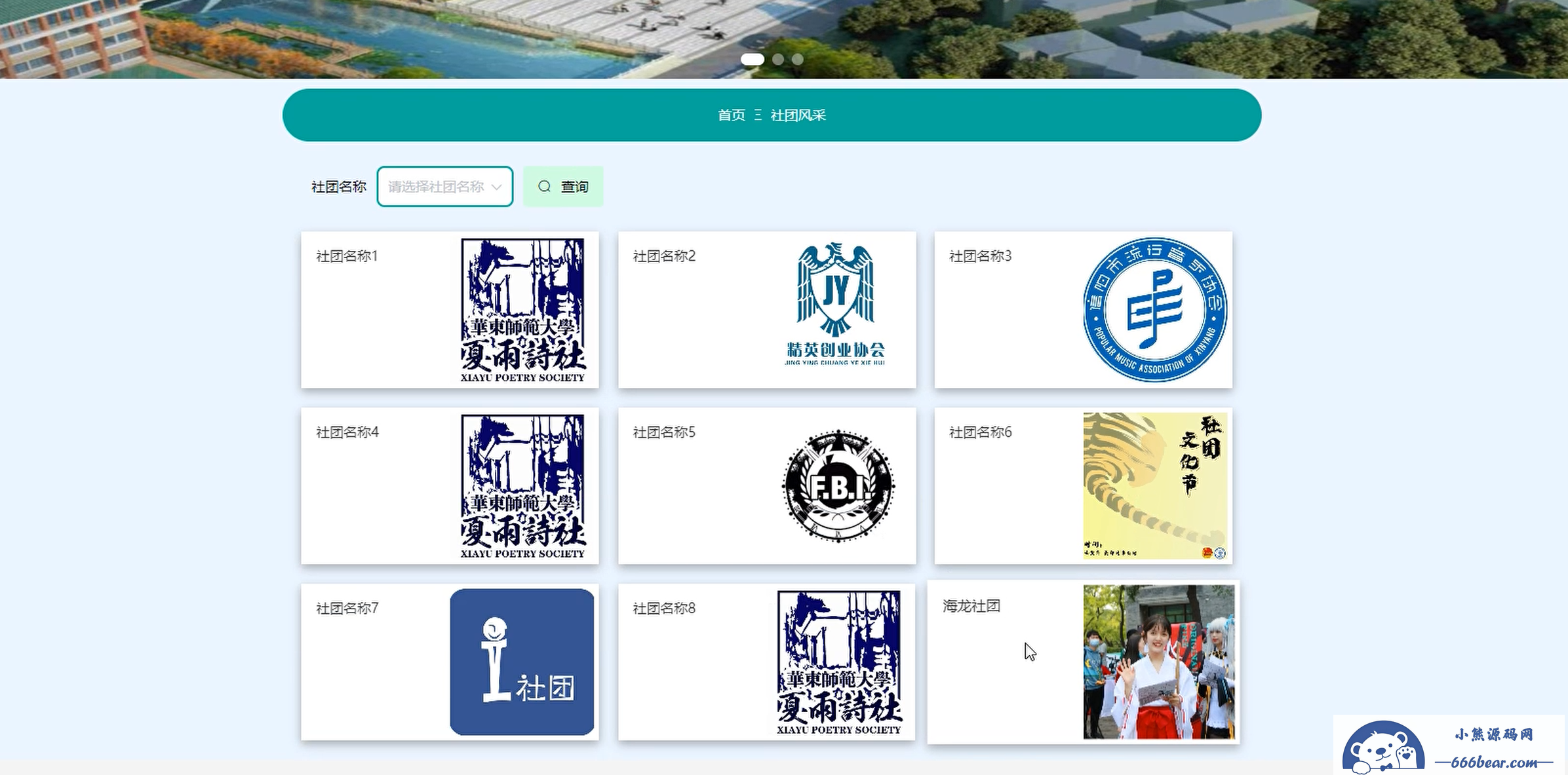Select the third carousel indicator dot
1568x775 pixels.
[x=797, y=59]
